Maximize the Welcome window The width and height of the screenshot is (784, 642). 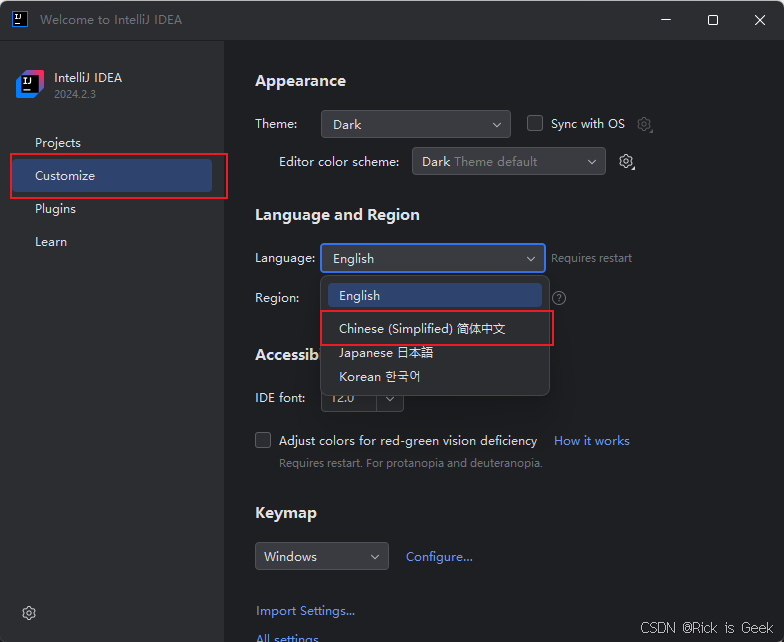713,20
